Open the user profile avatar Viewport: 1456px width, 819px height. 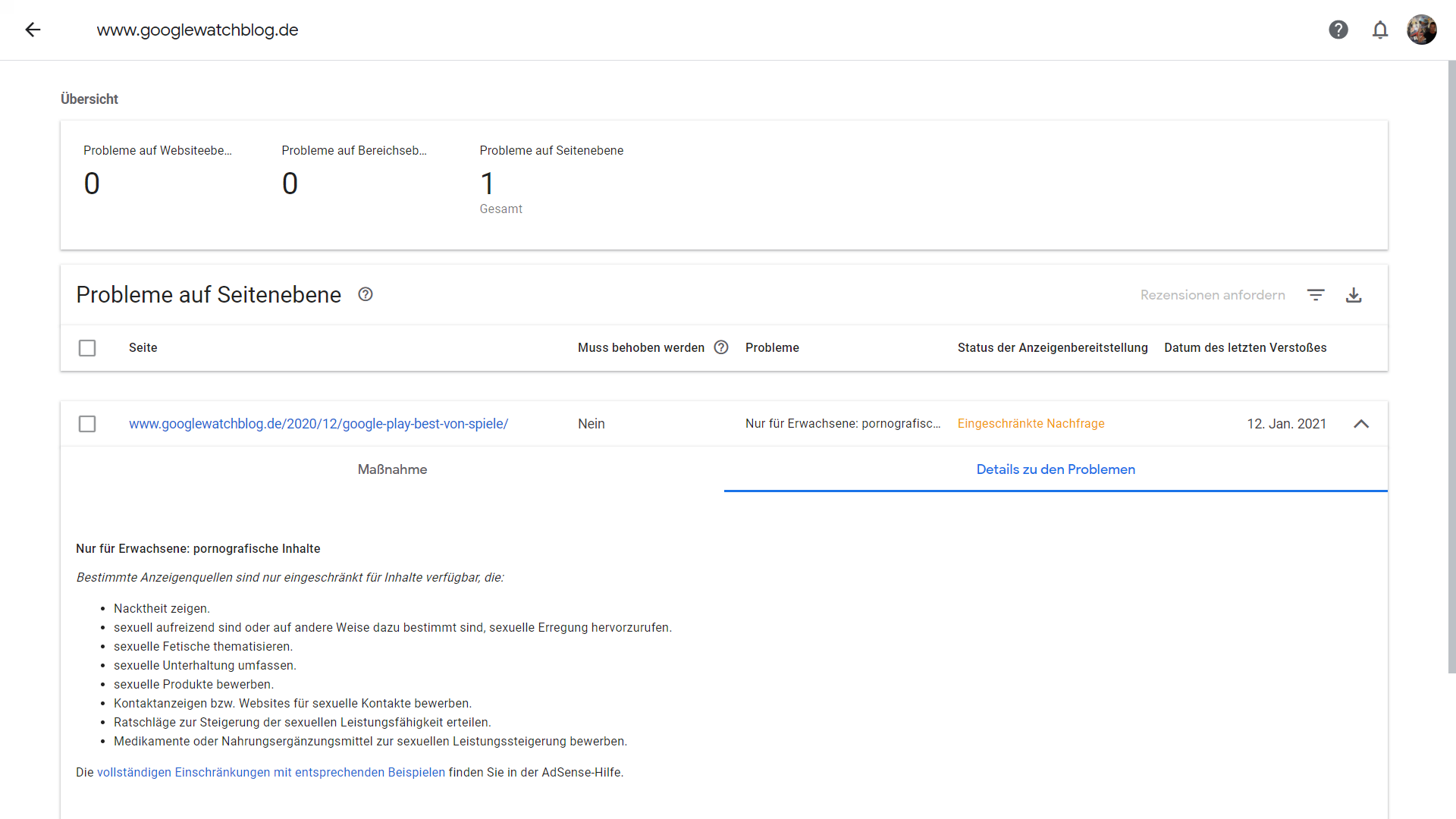(1421, 30)
